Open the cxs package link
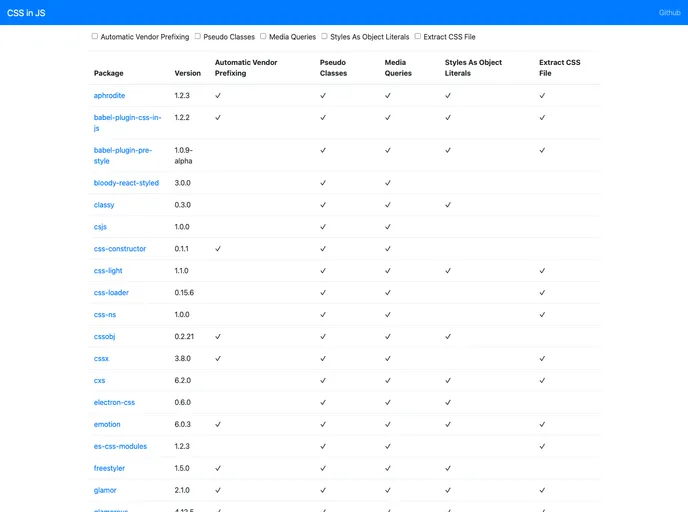Viewport: 688px width, 512px height. pyautogui.click(x=100, y=380)
